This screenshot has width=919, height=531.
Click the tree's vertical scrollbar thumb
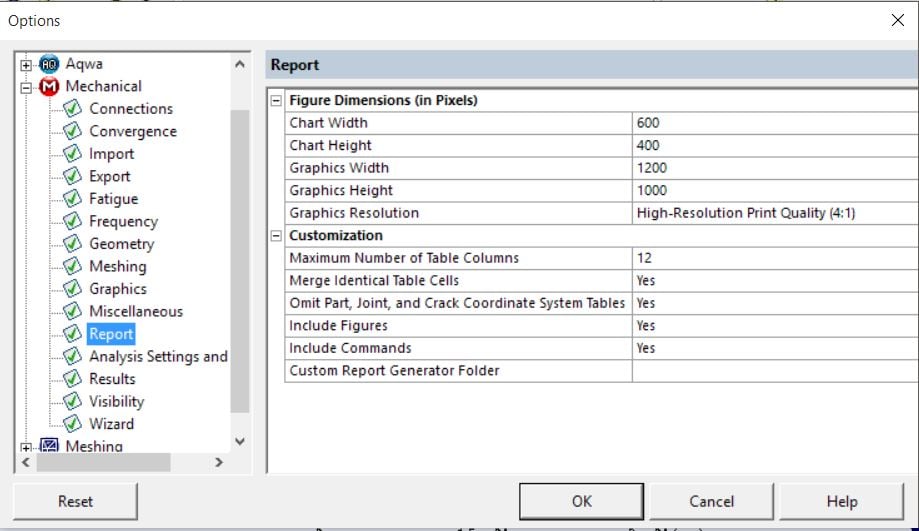(240, 261)
